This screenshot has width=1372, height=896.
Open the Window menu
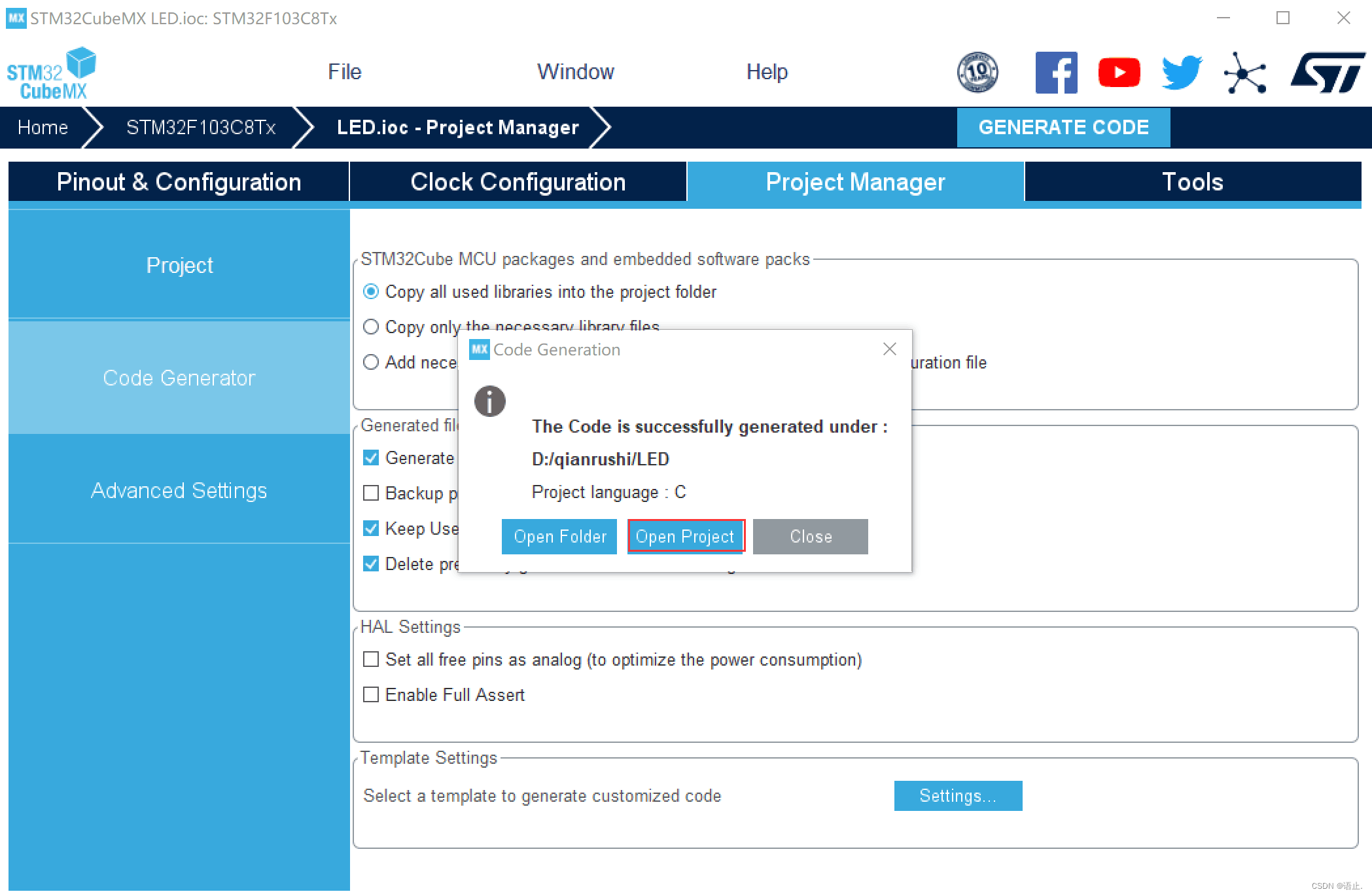(x=575, y=71)
